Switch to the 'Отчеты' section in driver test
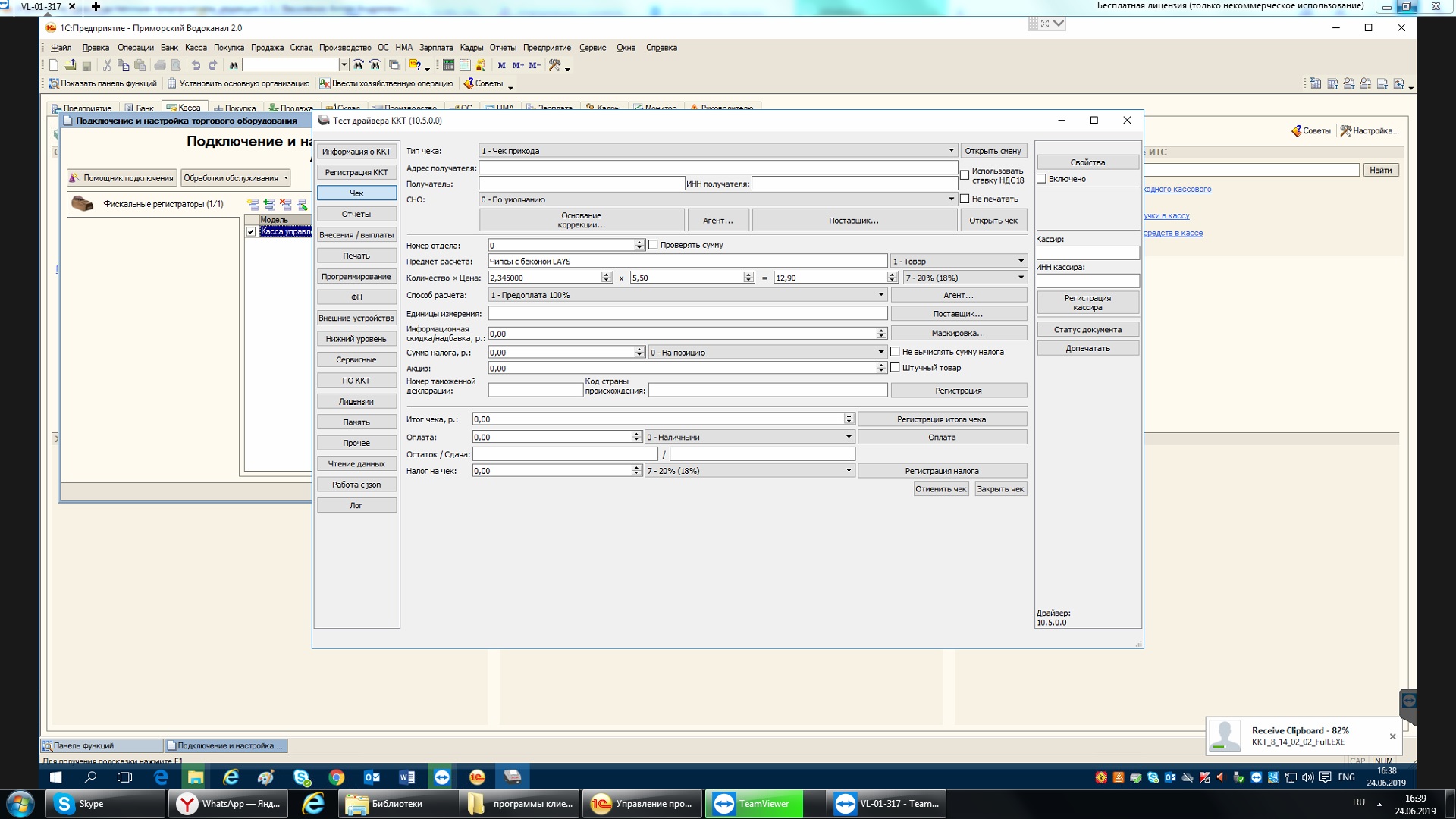The width and height of the screenshot is (1456, 819). coord(356,214)
